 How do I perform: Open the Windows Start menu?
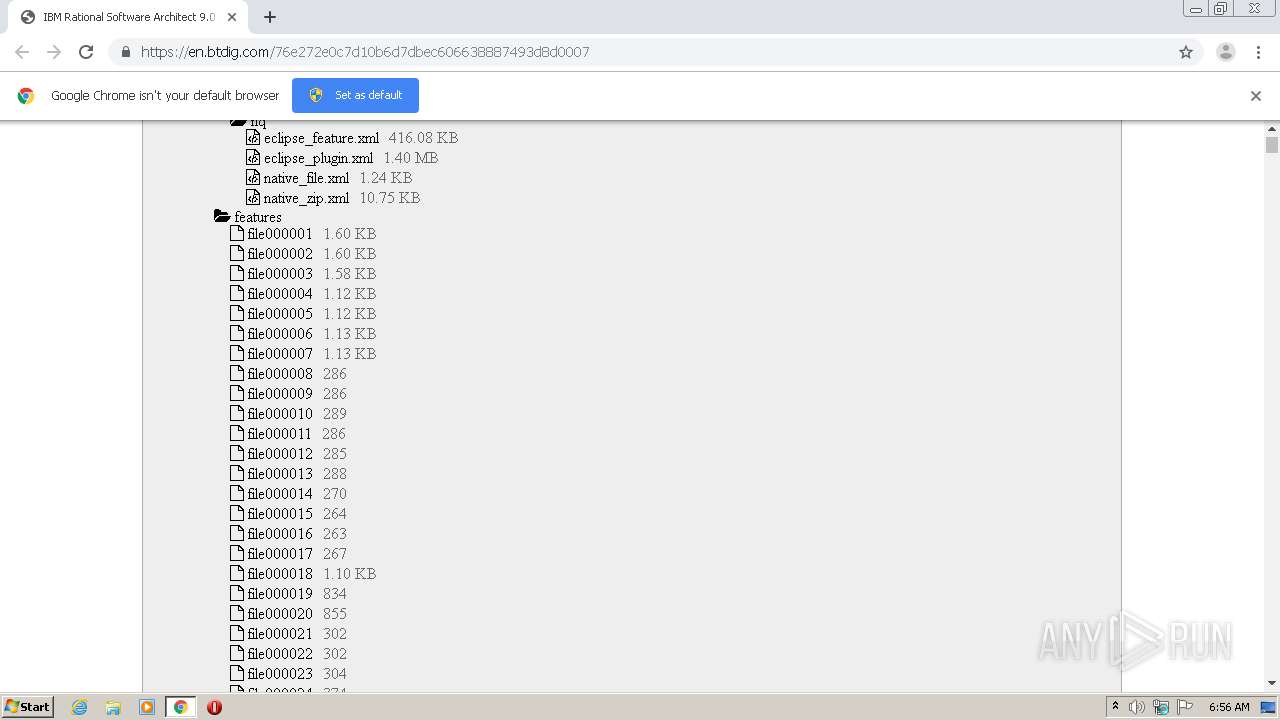(x=27, y=707)
